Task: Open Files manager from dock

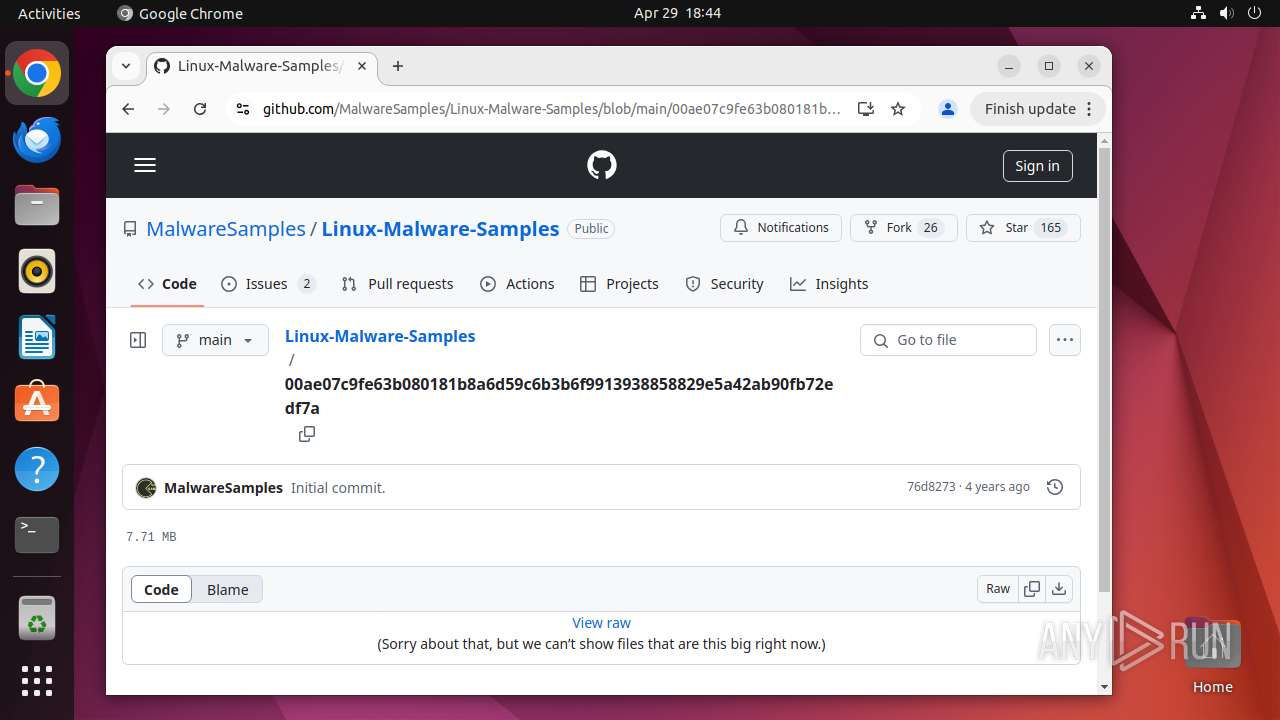Action: 37,206
